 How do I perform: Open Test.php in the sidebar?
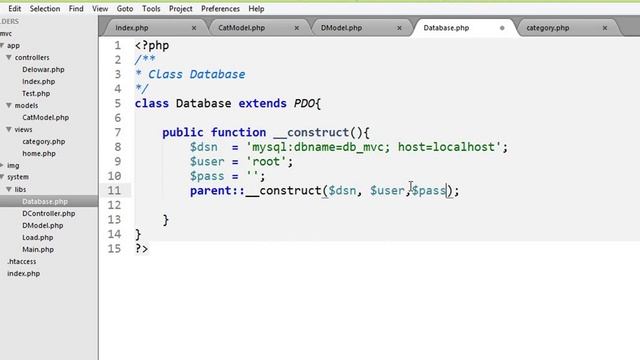pyautogui.click(x=36, y=93)
